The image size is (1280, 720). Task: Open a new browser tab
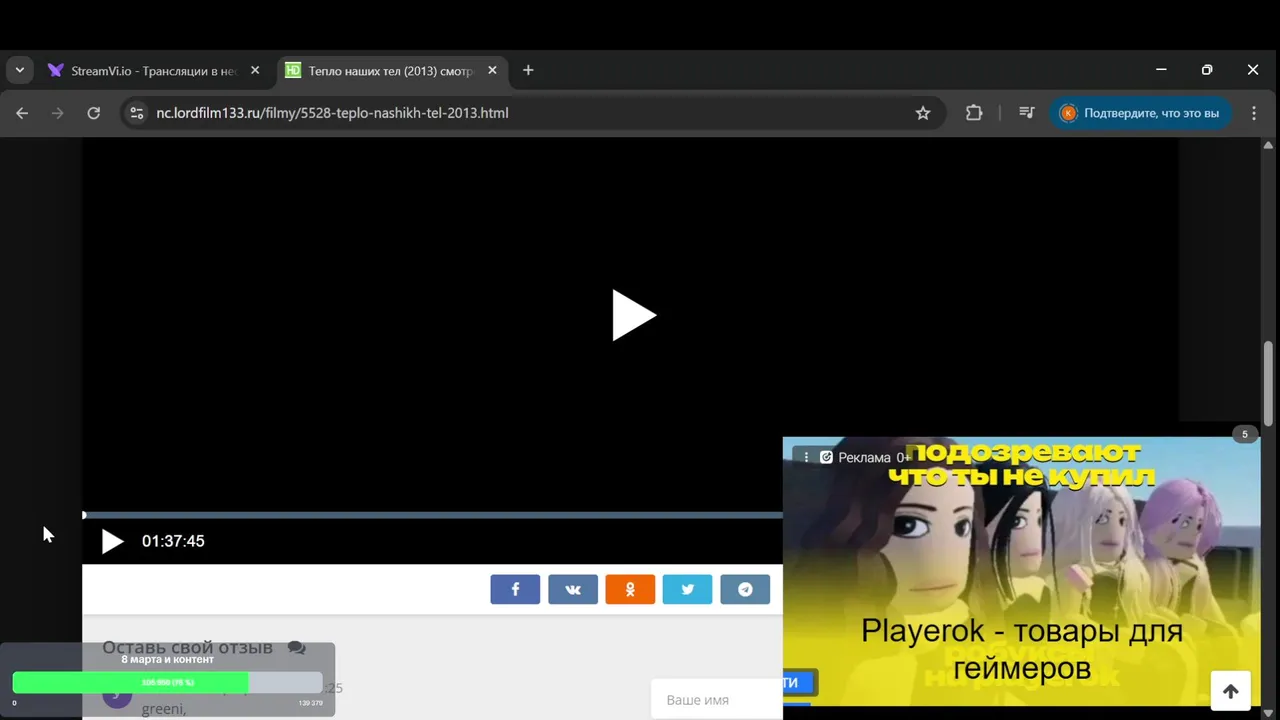click(528, 71)
